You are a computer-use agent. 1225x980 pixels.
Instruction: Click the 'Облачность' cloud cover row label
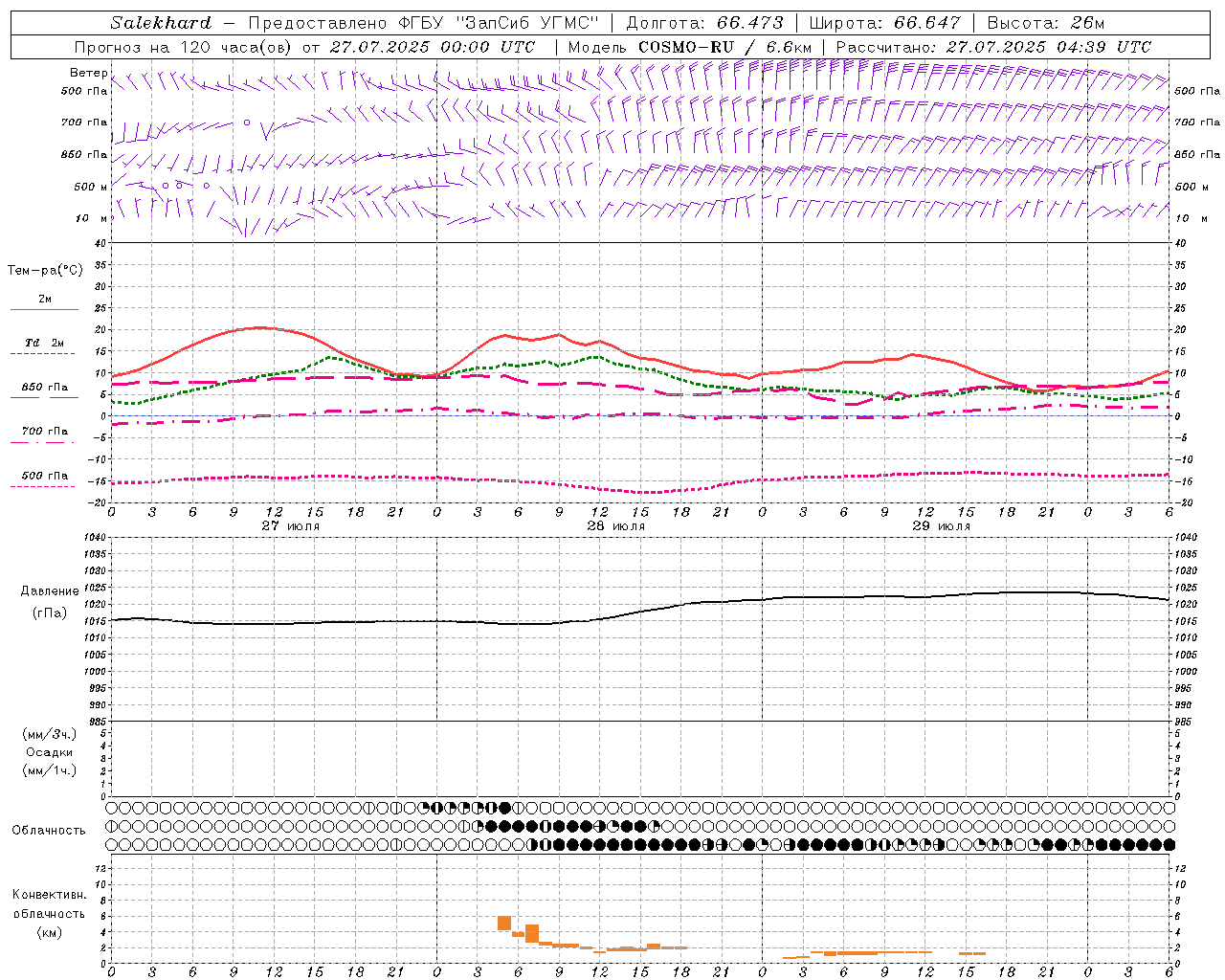coord(49,830)
